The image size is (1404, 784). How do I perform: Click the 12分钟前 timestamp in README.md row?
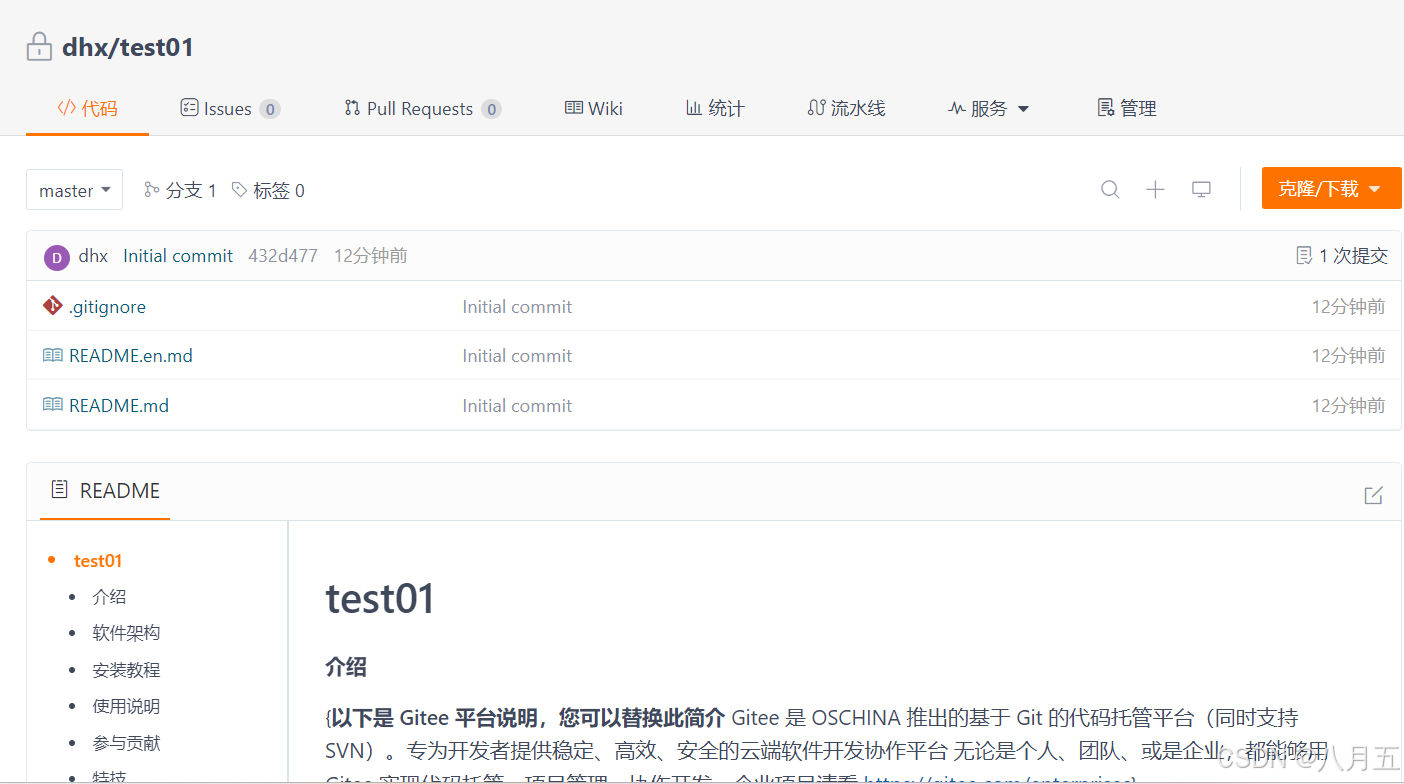pos(1348,405)
